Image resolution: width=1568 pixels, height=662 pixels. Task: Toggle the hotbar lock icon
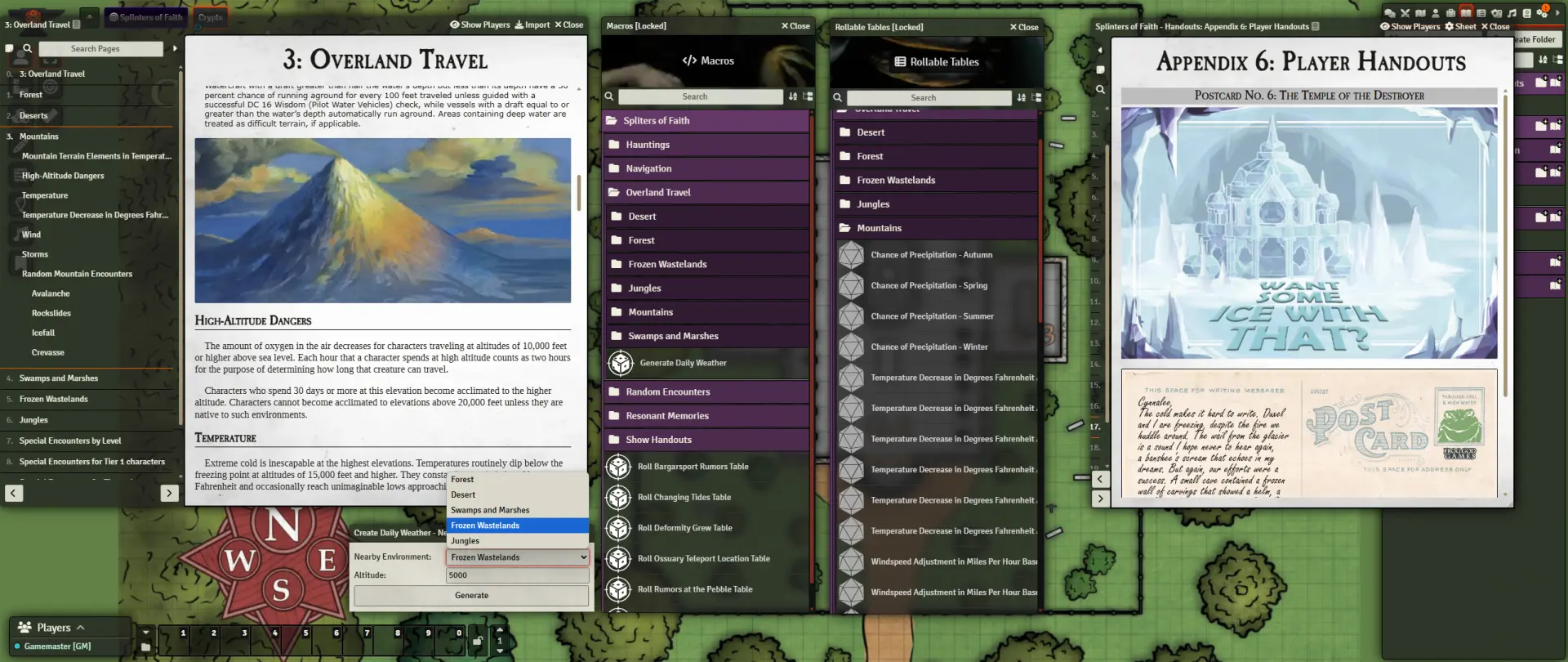pos(478,642)
